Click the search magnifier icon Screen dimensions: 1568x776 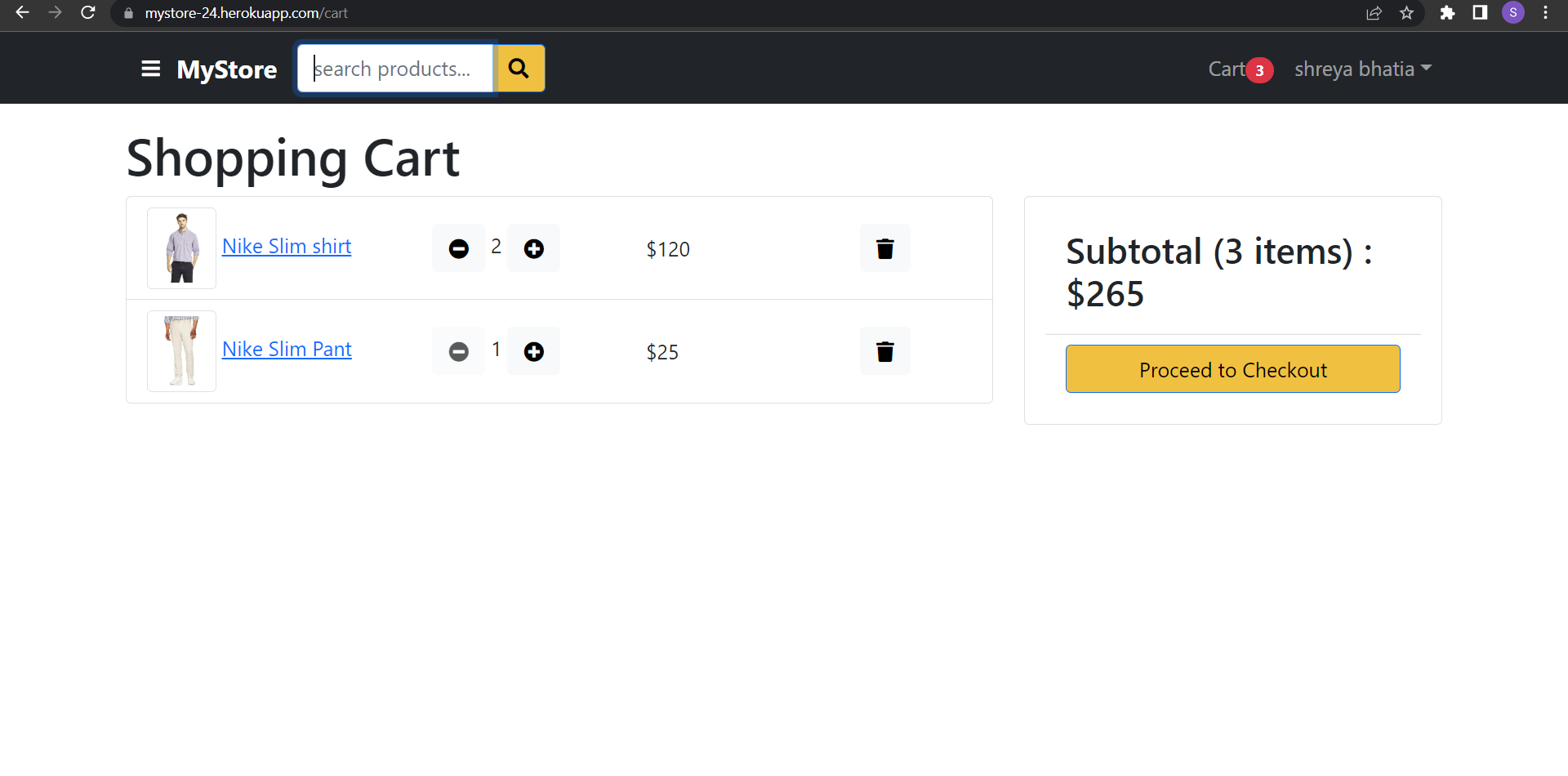pyautogui.click(x=519, y=69)
